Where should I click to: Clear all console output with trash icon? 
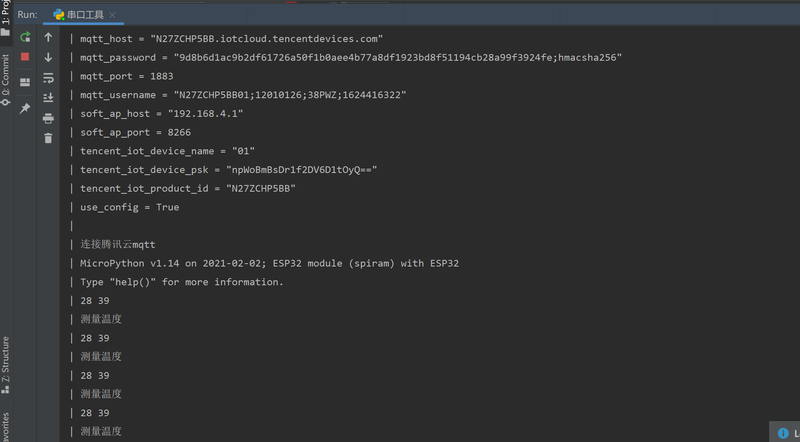coord(48,138)
